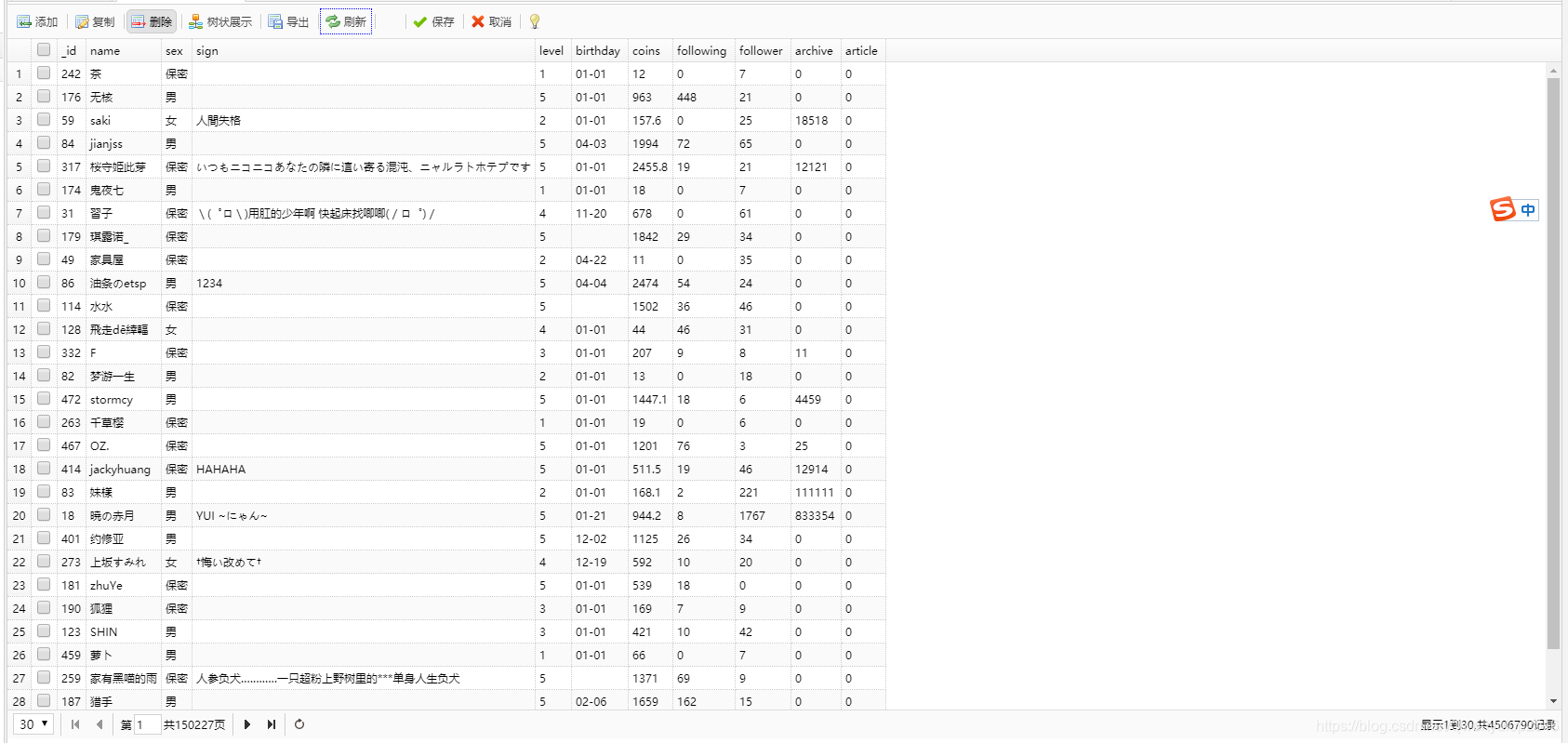Select the archive value 833354
The height and width of the screenshot is (743, 1568).
tap(815, 515)
